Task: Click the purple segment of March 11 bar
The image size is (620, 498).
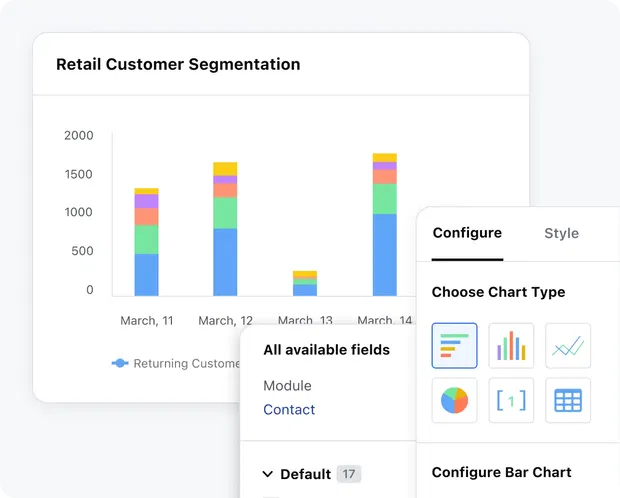Action: tap(147, 201)
